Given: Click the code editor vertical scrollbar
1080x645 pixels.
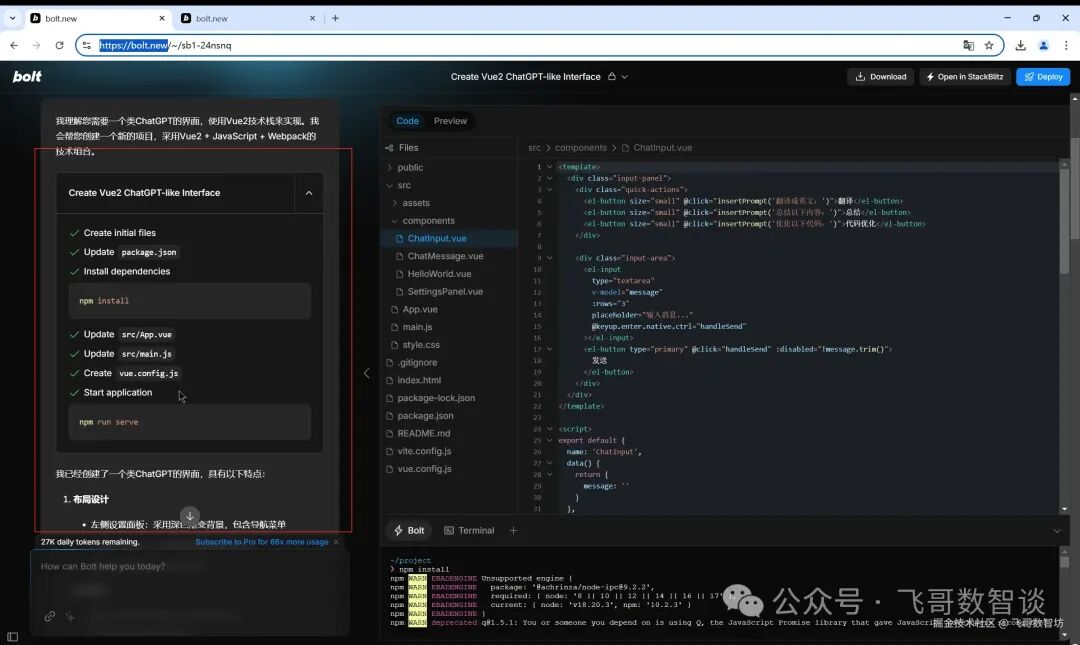Looking at the screenshot, I should [x=1064, y=221].
